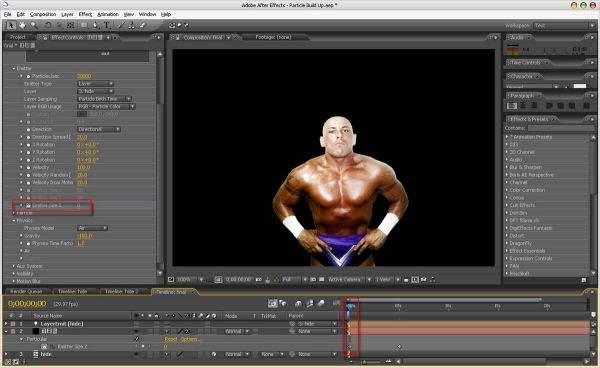Click the show channel icon in viewer

[277, 280]
